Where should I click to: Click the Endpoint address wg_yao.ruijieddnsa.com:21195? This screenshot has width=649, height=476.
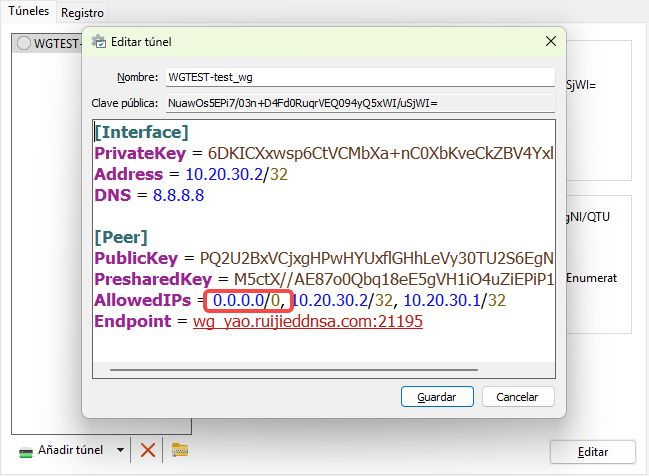307,322
